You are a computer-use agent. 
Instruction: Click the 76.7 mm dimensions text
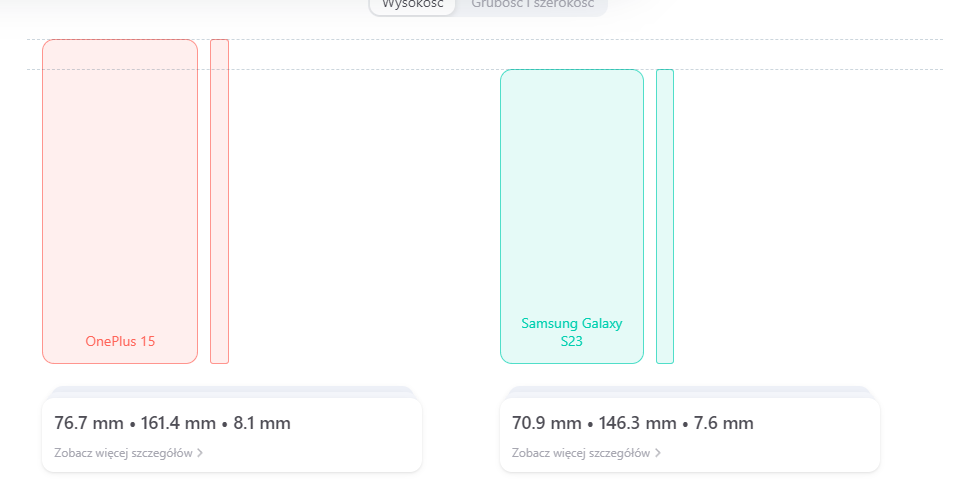[x=79, y=423]
